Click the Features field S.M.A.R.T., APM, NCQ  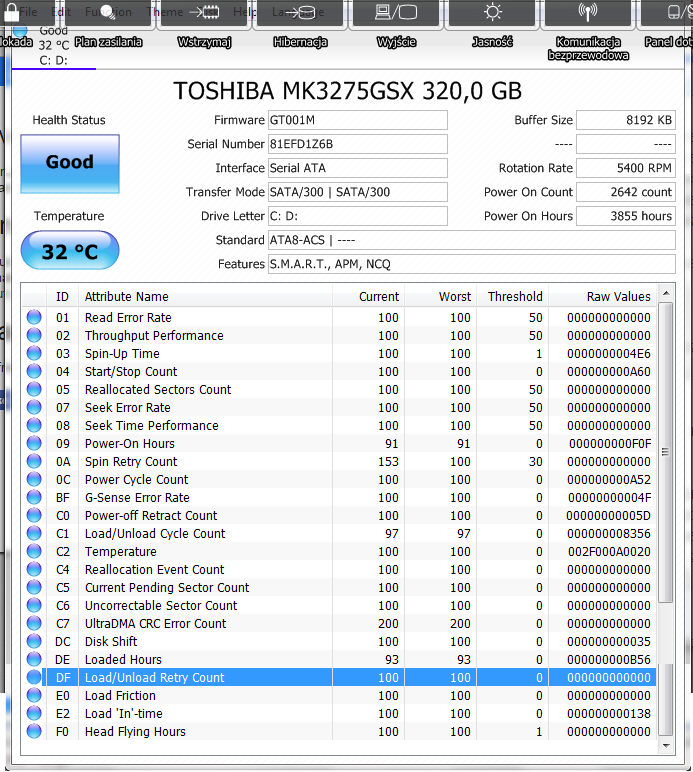pos(472,264)
